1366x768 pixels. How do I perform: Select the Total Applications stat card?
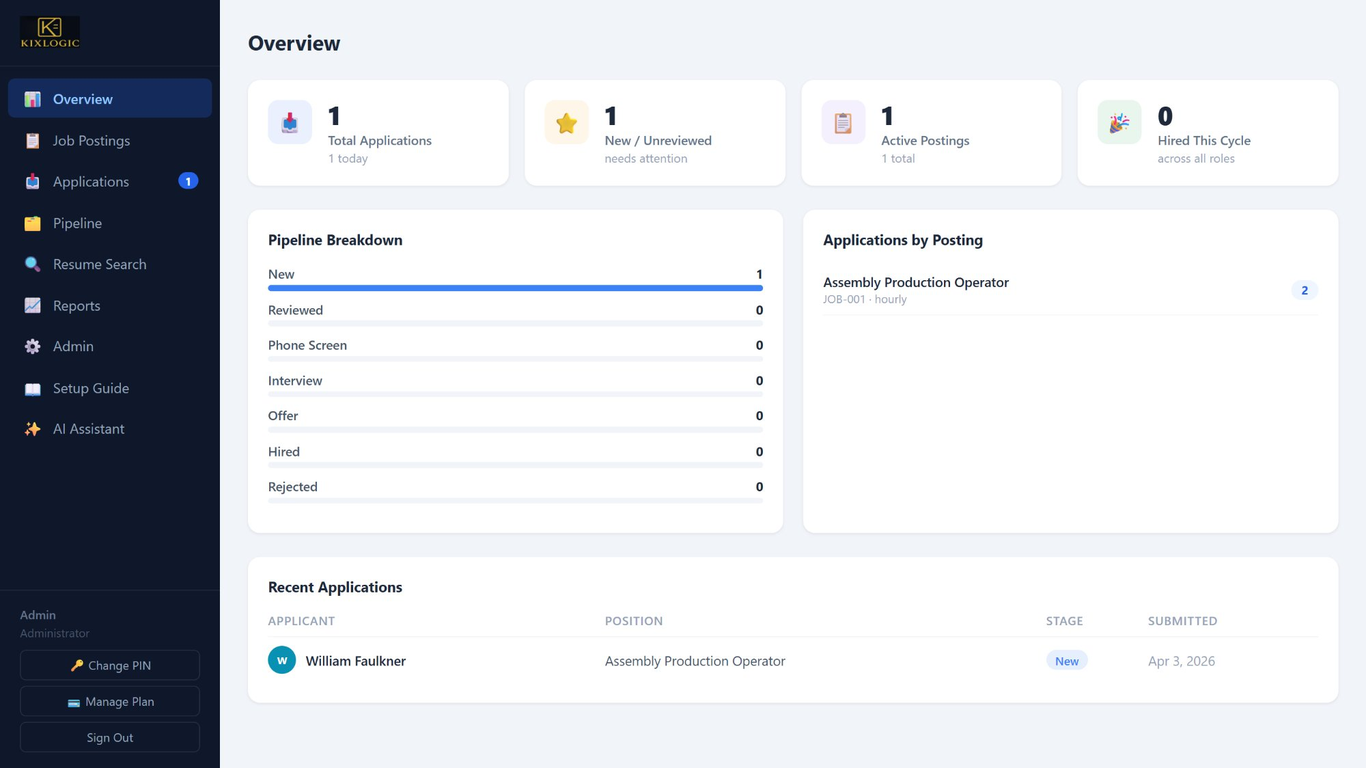click(378, 133)
